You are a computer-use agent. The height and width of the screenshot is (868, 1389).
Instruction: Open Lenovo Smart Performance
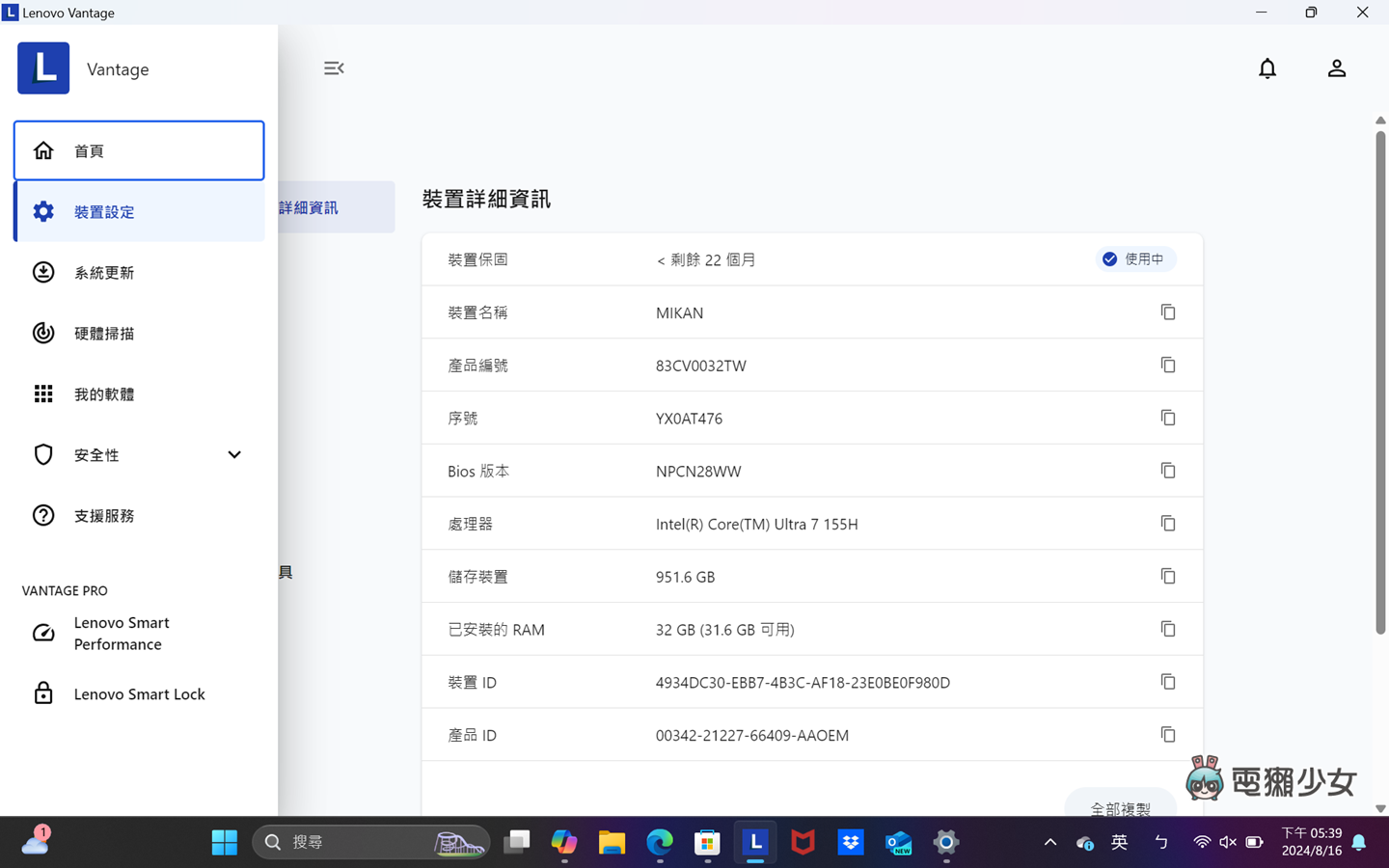[x=139, y=633]
